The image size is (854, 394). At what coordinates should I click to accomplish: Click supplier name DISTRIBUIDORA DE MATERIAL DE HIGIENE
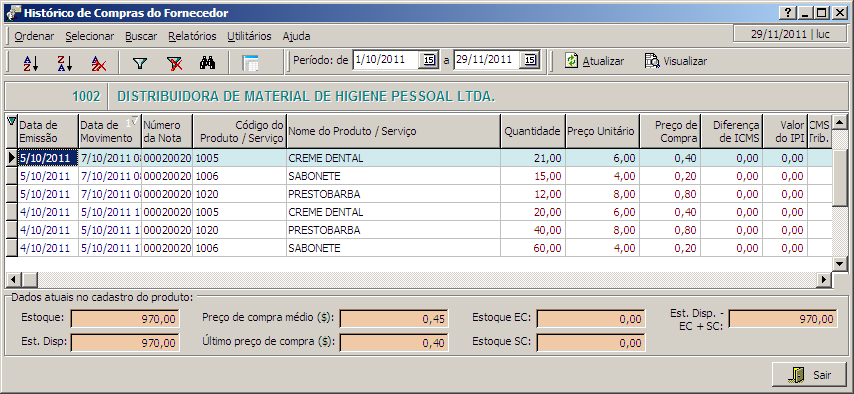pyautogui.click(x=306, y=96)
